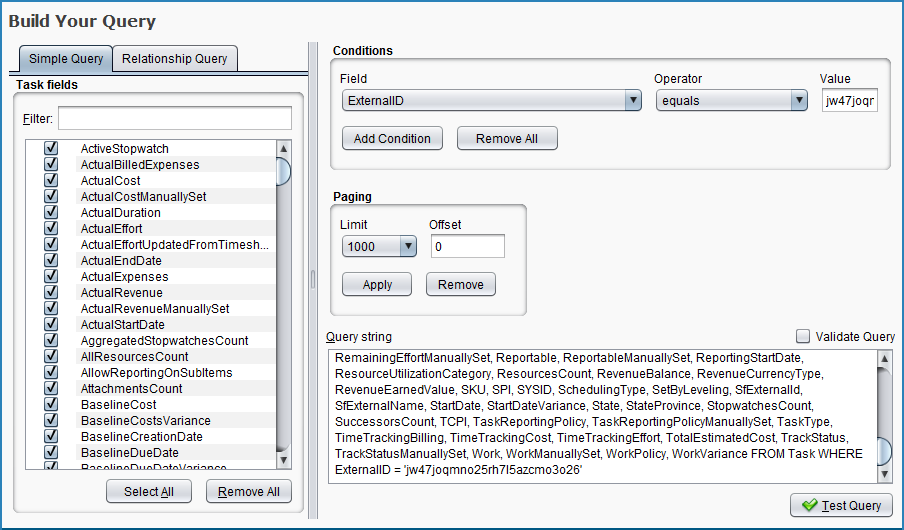Click the paging Remove button

460,285
